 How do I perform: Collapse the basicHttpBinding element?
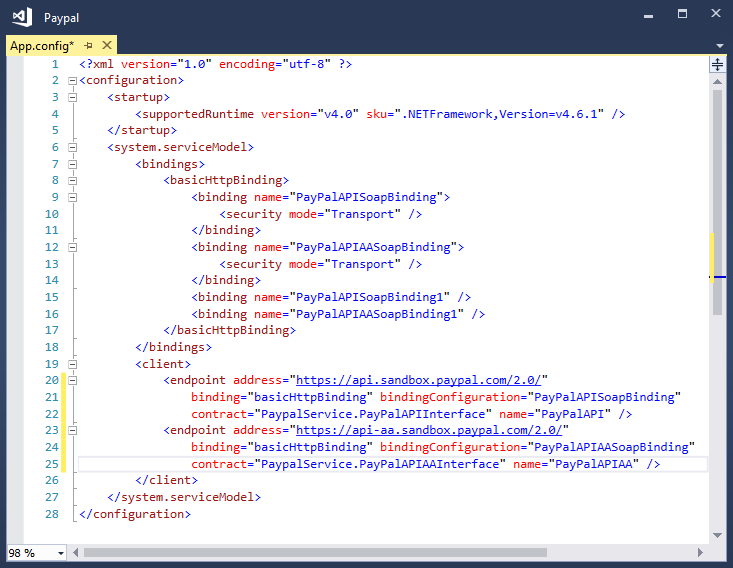72,181
